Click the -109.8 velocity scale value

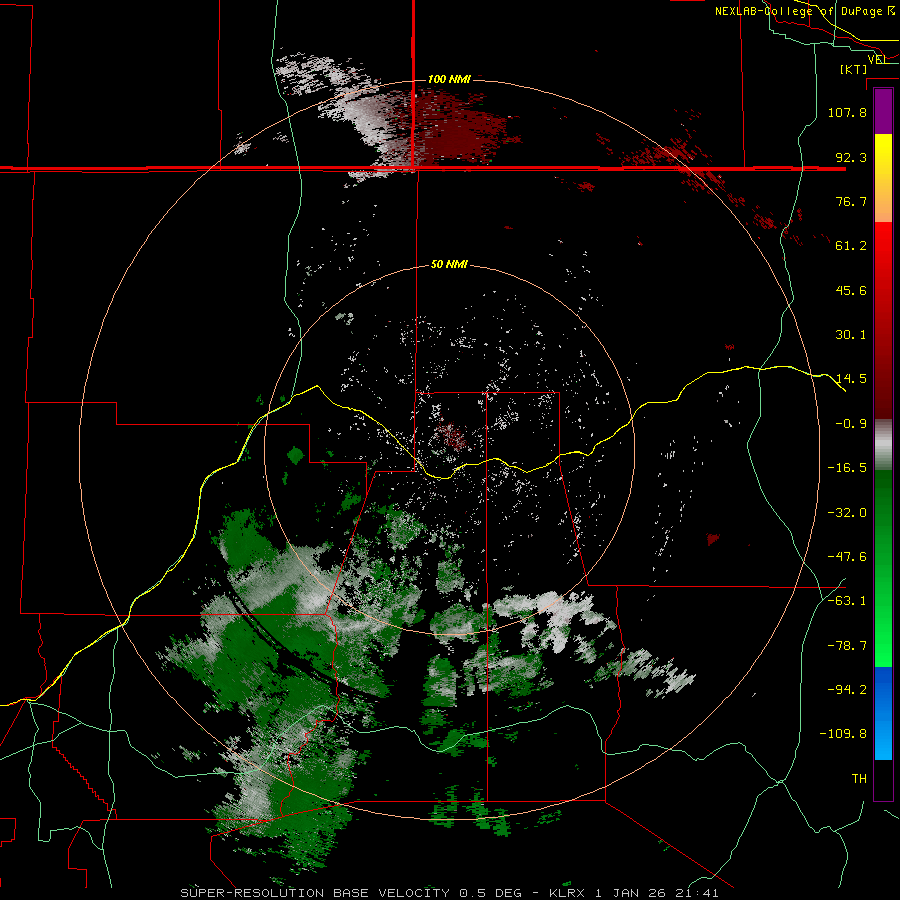click(x=843, y=734)
